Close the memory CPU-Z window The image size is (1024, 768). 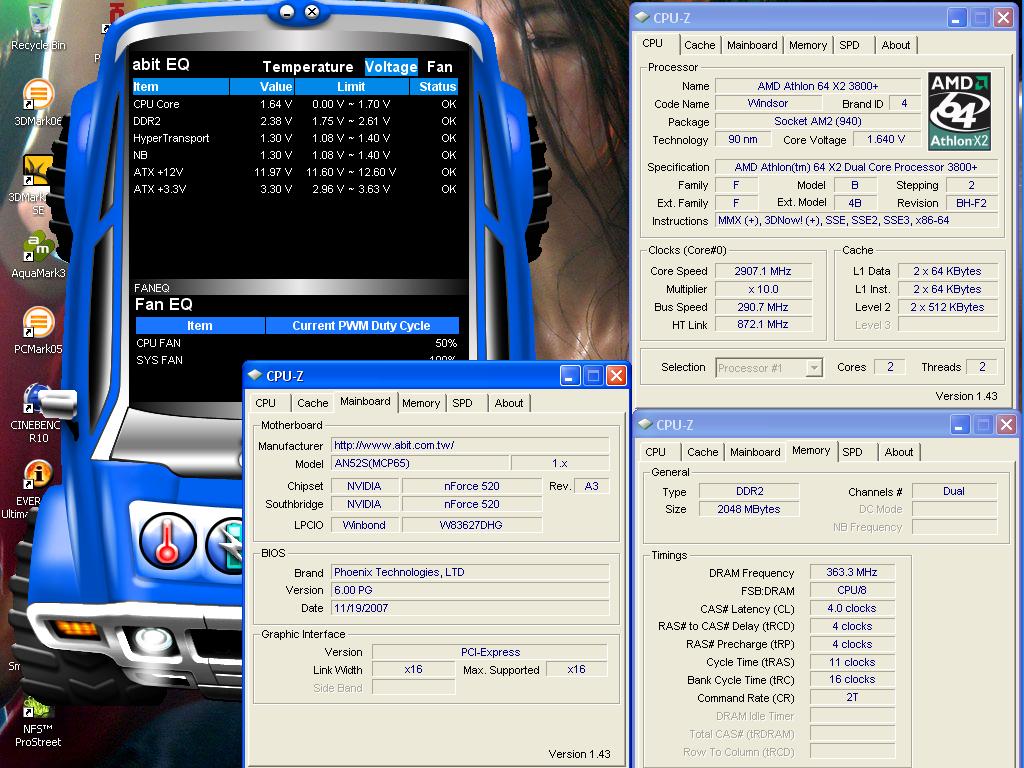[x=1006, y=424]
